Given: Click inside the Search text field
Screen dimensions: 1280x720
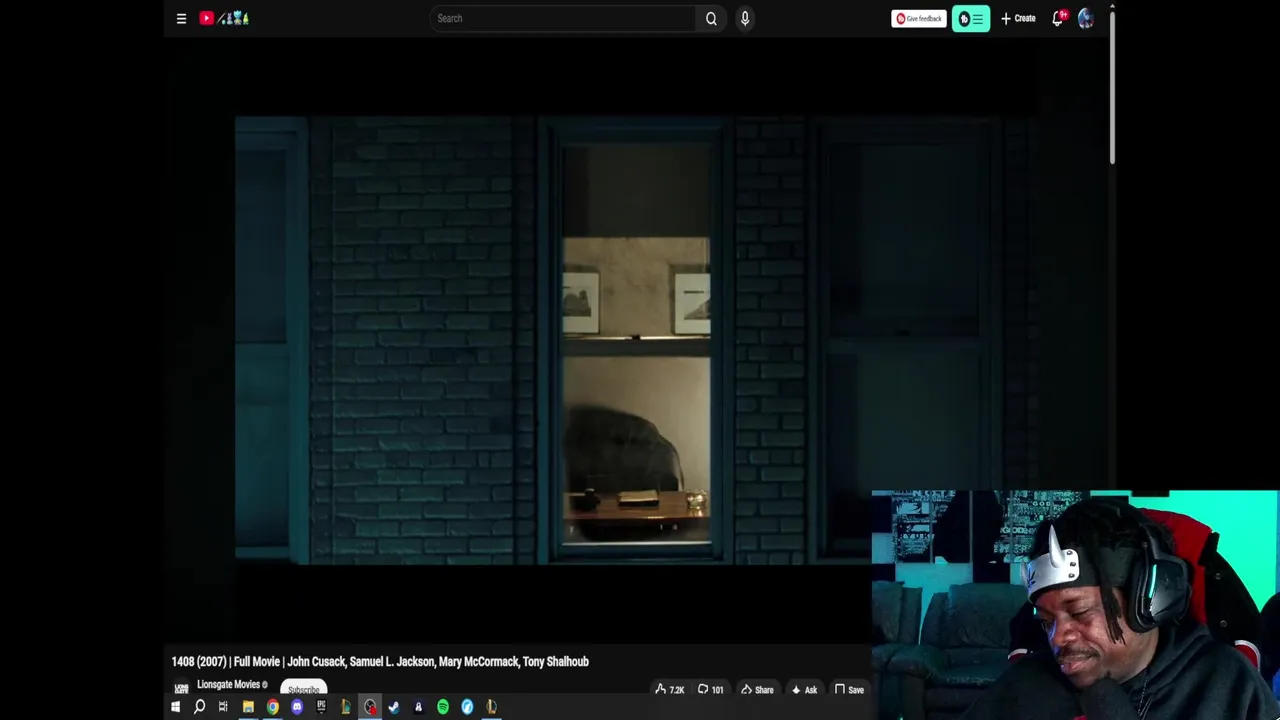Looking at the screenshot, I should tap(563, 18).
